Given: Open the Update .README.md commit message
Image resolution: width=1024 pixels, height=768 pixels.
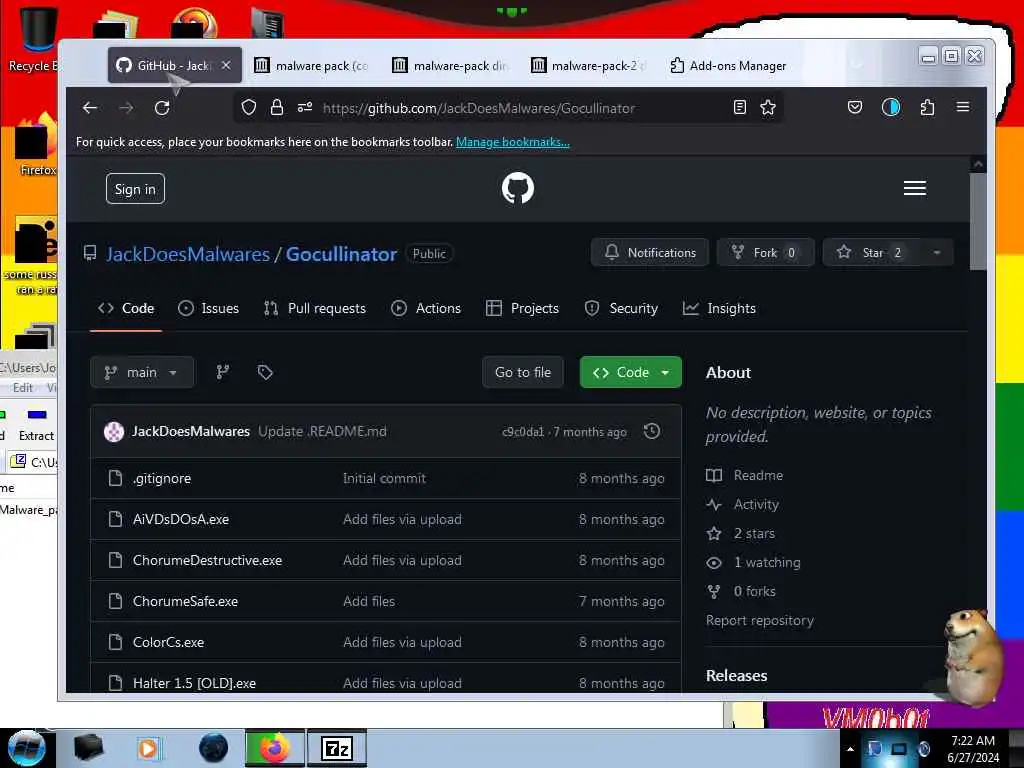Looking at the screenshot, I should point(322,432).
